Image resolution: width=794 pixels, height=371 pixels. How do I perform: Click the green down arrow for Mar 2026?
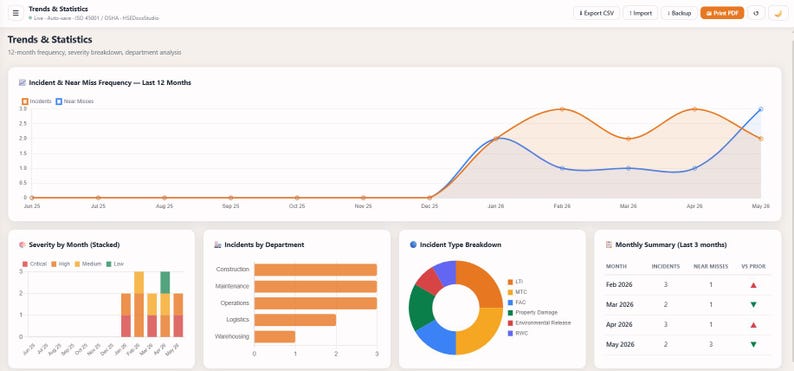point(753,305)
